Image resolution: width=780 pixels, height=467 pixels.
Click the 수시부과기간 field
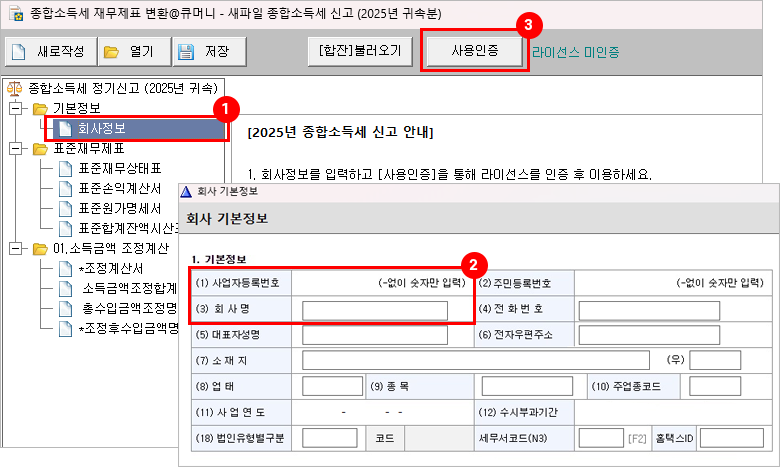(673, 412)
